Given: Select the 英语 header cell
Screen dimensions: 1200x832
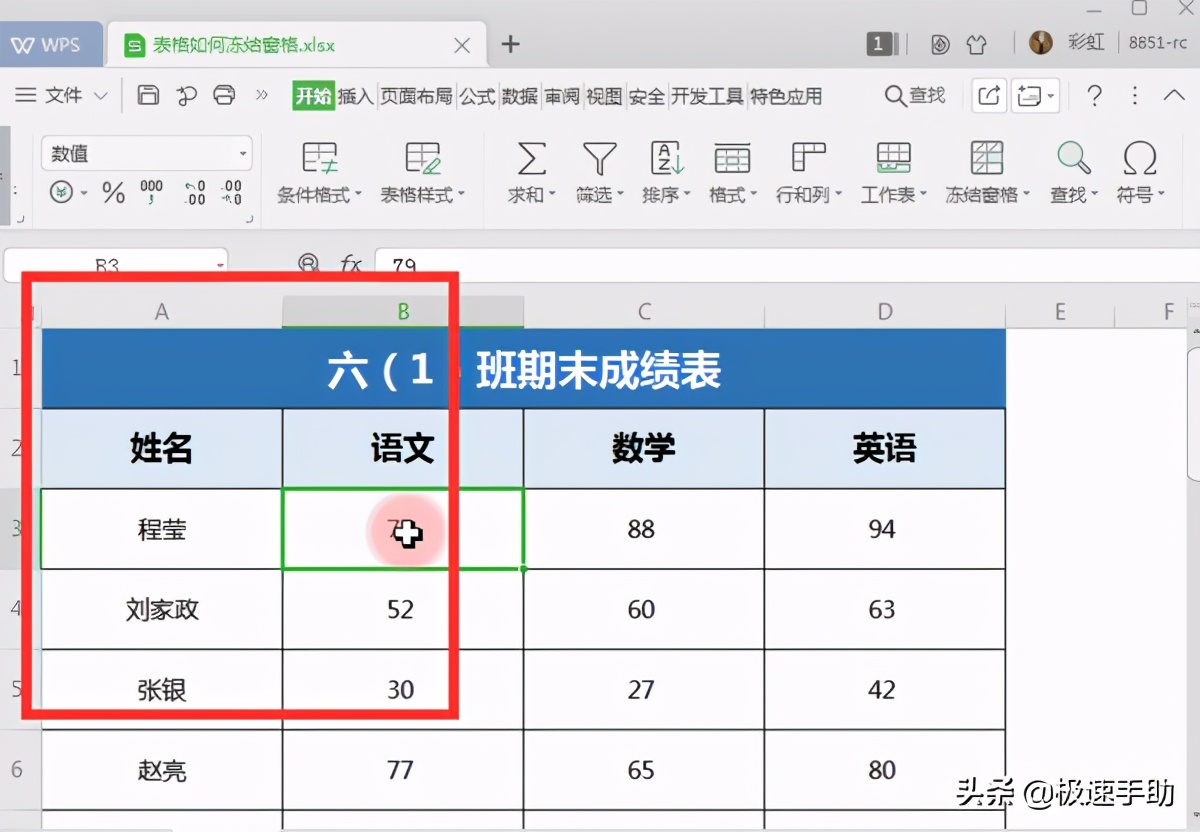Looking at the screenshot, I should [x=885, y=449].
